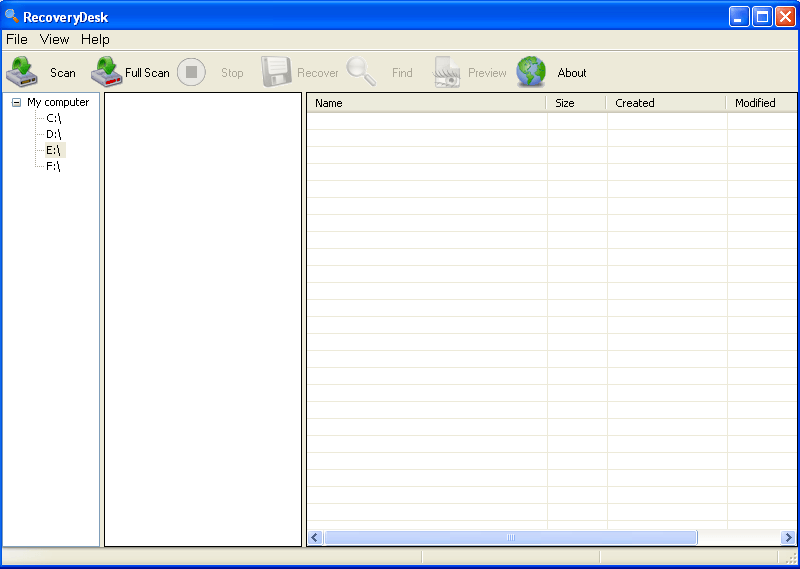Open the View menu
The image size is (800, 569).
(x=54, y=39)
